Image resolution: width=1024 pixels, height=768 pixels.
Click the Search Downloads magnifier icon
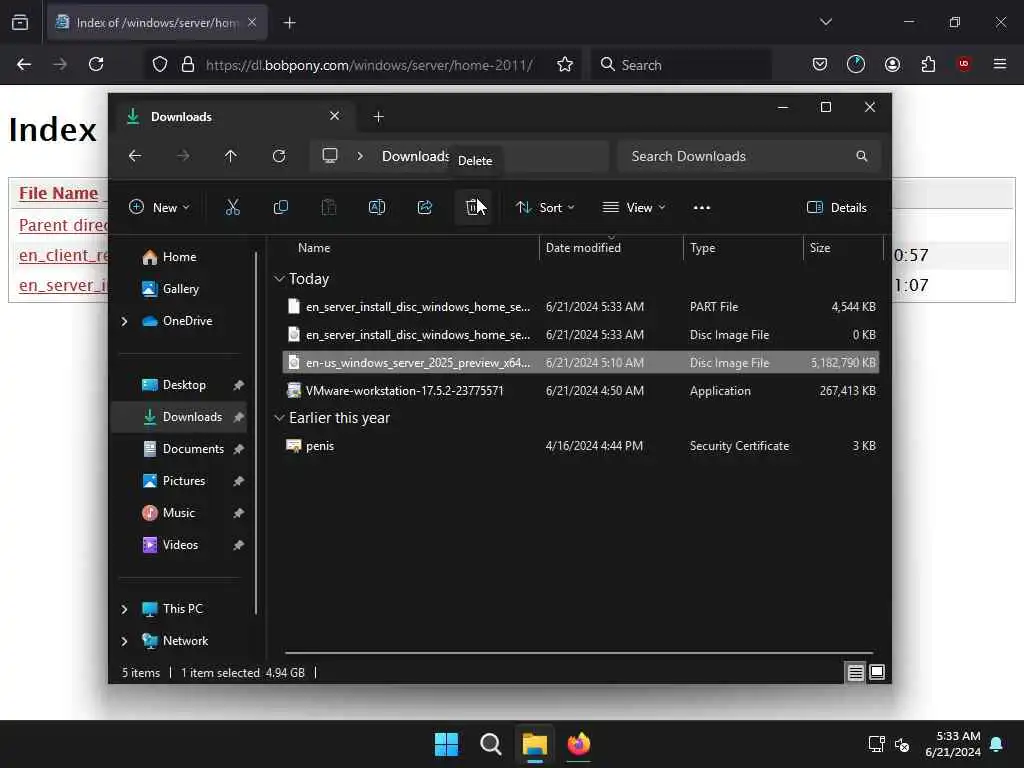pyautogui.click(x=861, y=156)
